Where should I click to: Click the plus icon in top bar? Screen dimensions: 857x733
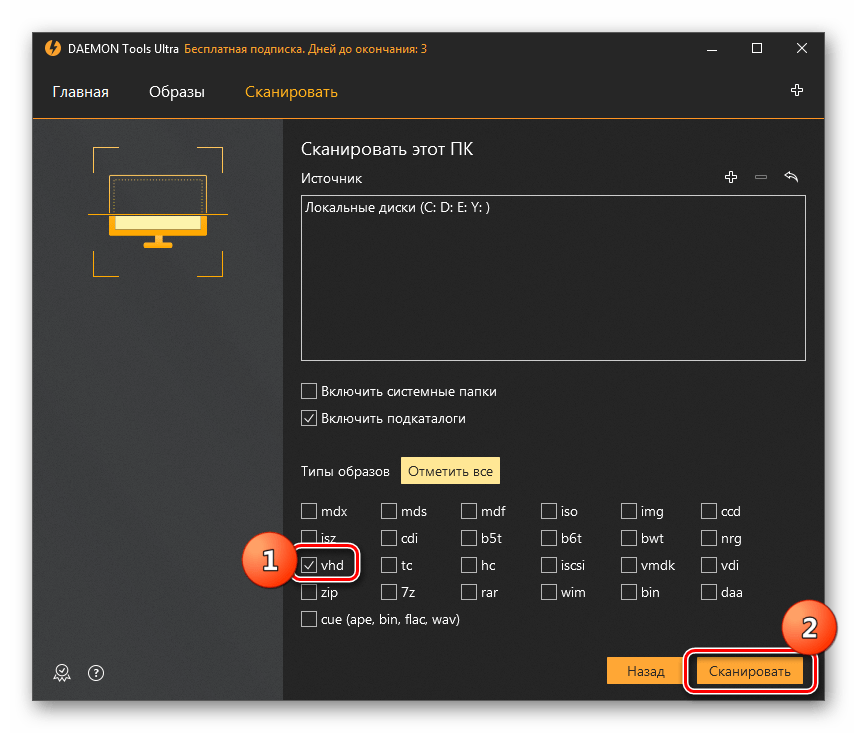(797, 91)
